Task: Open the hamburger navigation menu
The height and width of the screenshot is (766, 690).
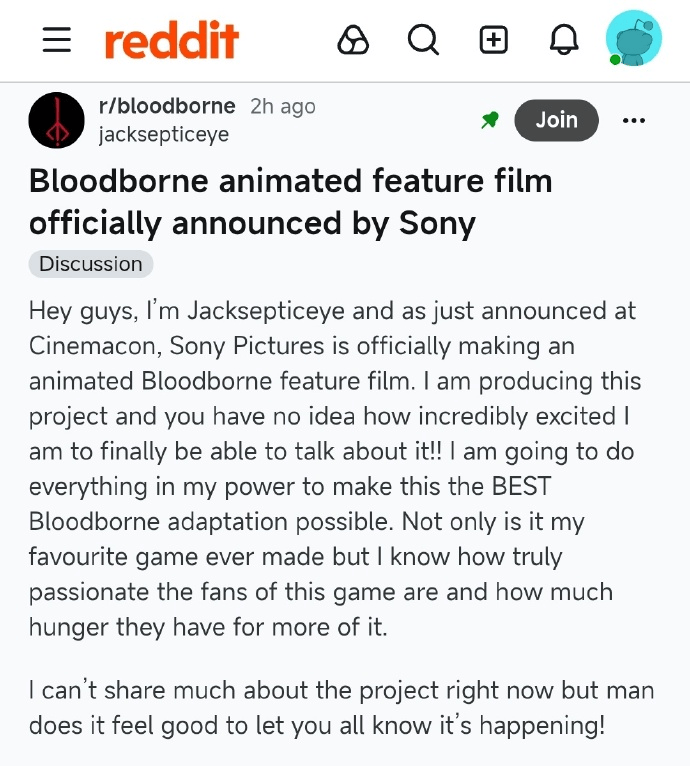Action: [x=57, y=40]
